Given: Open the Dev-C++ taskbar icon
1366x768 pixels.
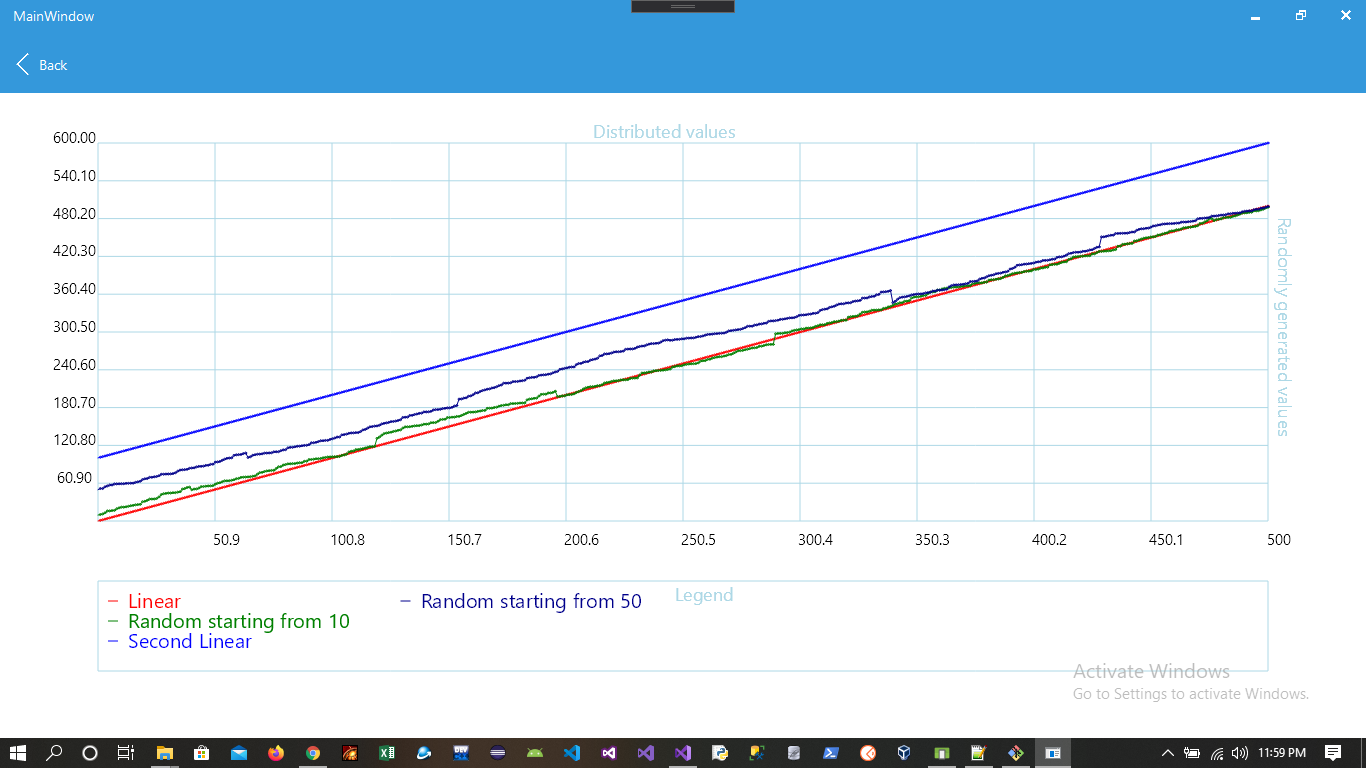Looking at the screenshot, I should click(x=461, y=753).
